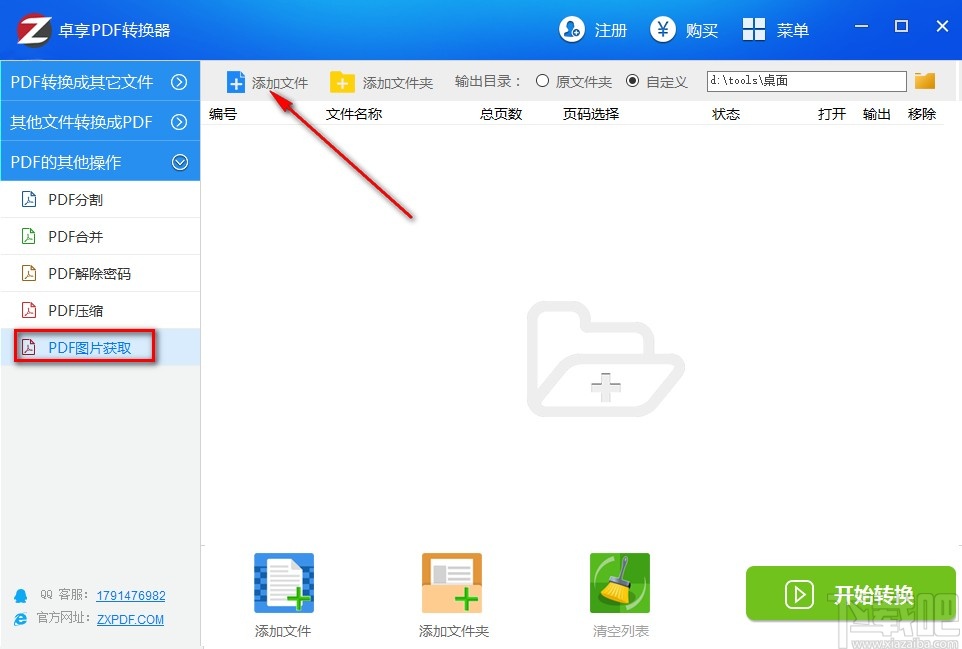Click the browser icon beside 官方网址
This screenshot has height=649, width=962.
pos(20,619)
